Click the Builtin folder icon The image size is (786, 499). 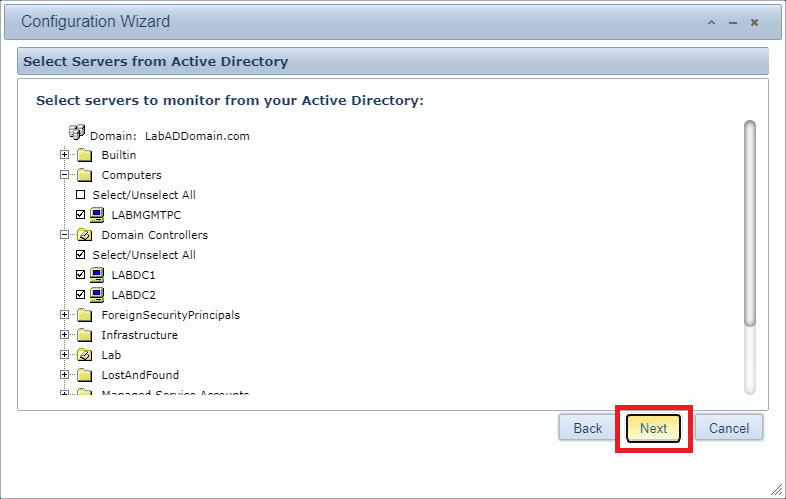tap(84, 155)
